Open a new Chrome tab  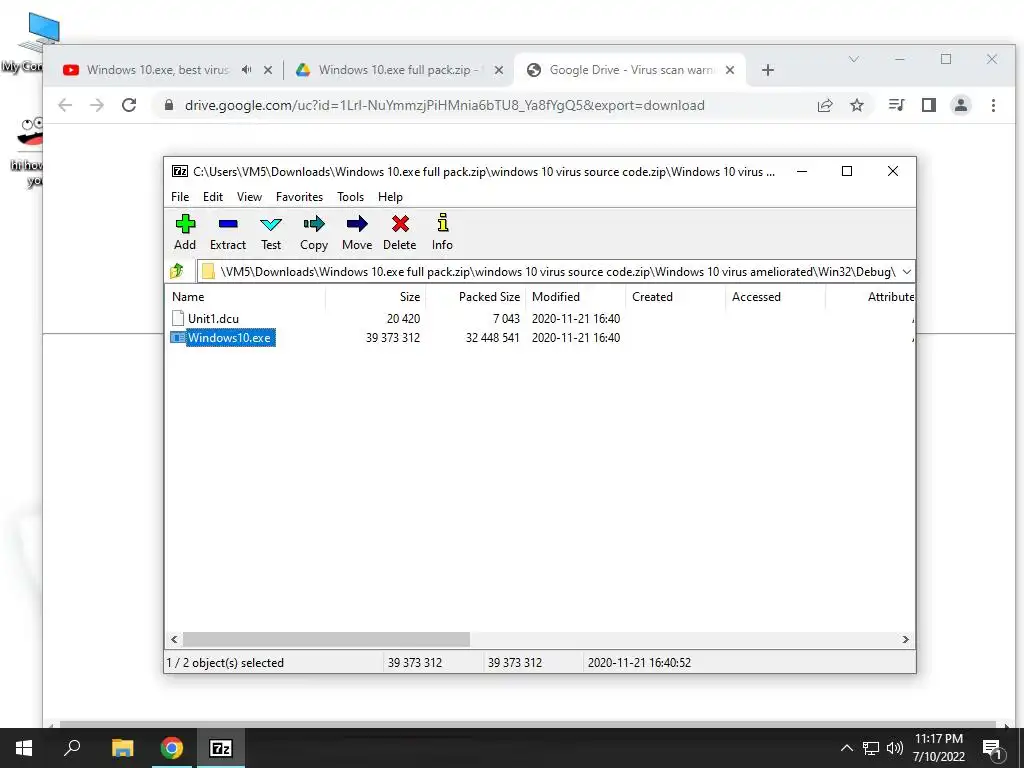click(x=768, y=70)
